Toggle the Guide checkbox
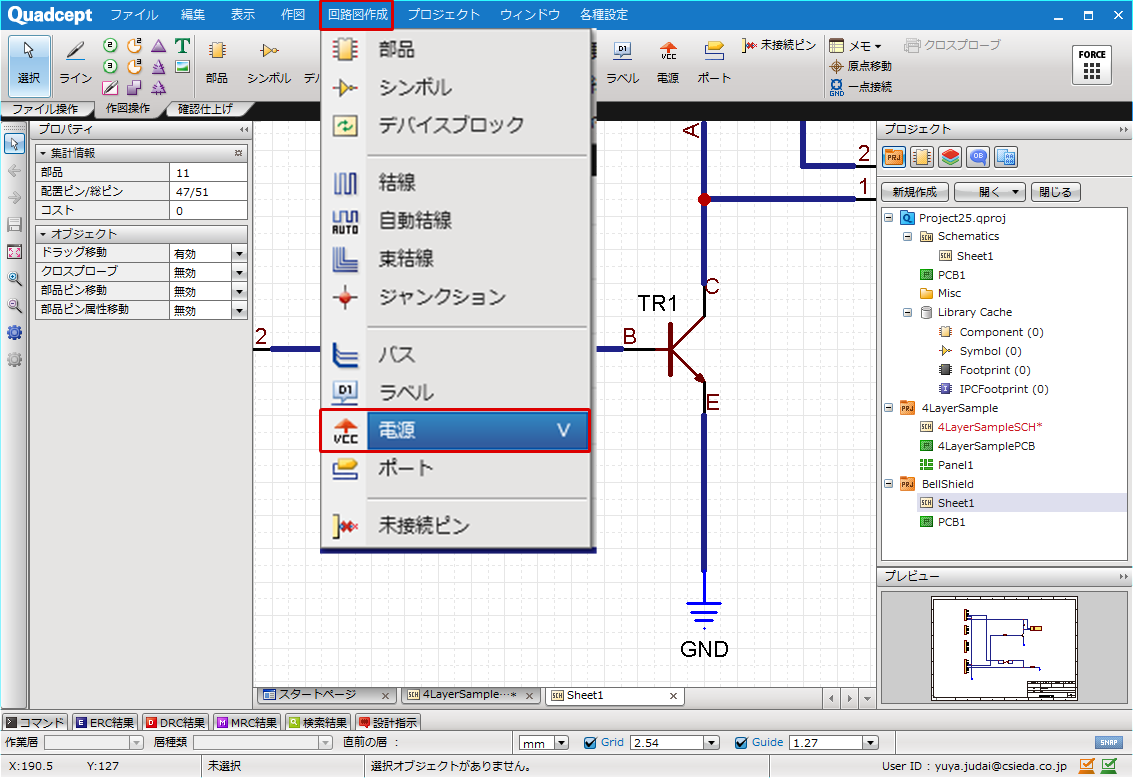Image resolution: width=1133 pixels, height=778 pixels. coord(741,743)
